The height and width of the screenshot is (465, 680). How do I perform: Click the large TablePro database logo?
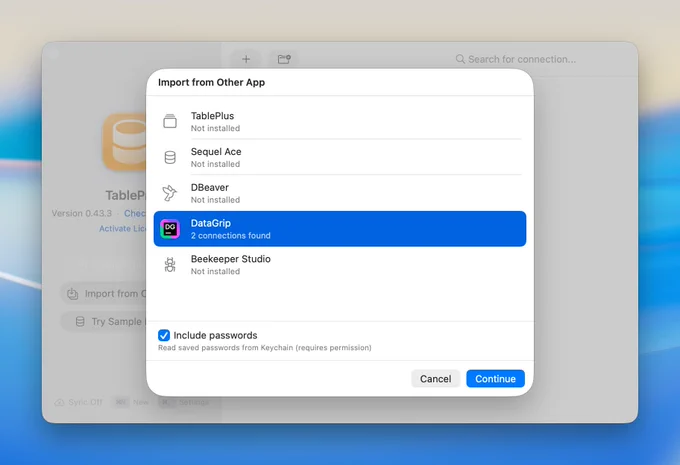(125, 142)
